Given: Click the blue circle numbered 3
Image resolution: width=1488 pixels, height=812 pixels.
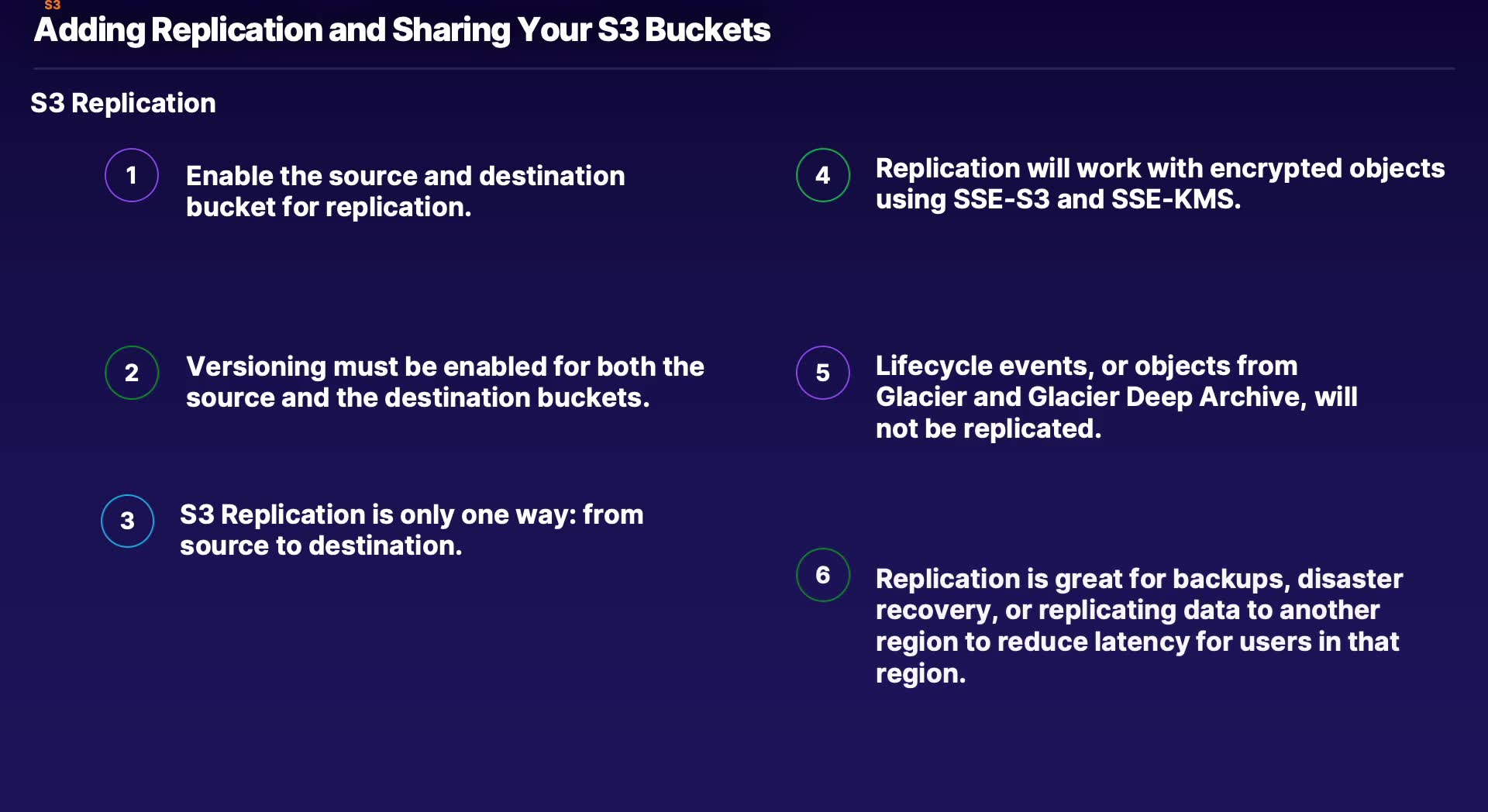Looking at the screenshot, I should (x=128, y=521).
